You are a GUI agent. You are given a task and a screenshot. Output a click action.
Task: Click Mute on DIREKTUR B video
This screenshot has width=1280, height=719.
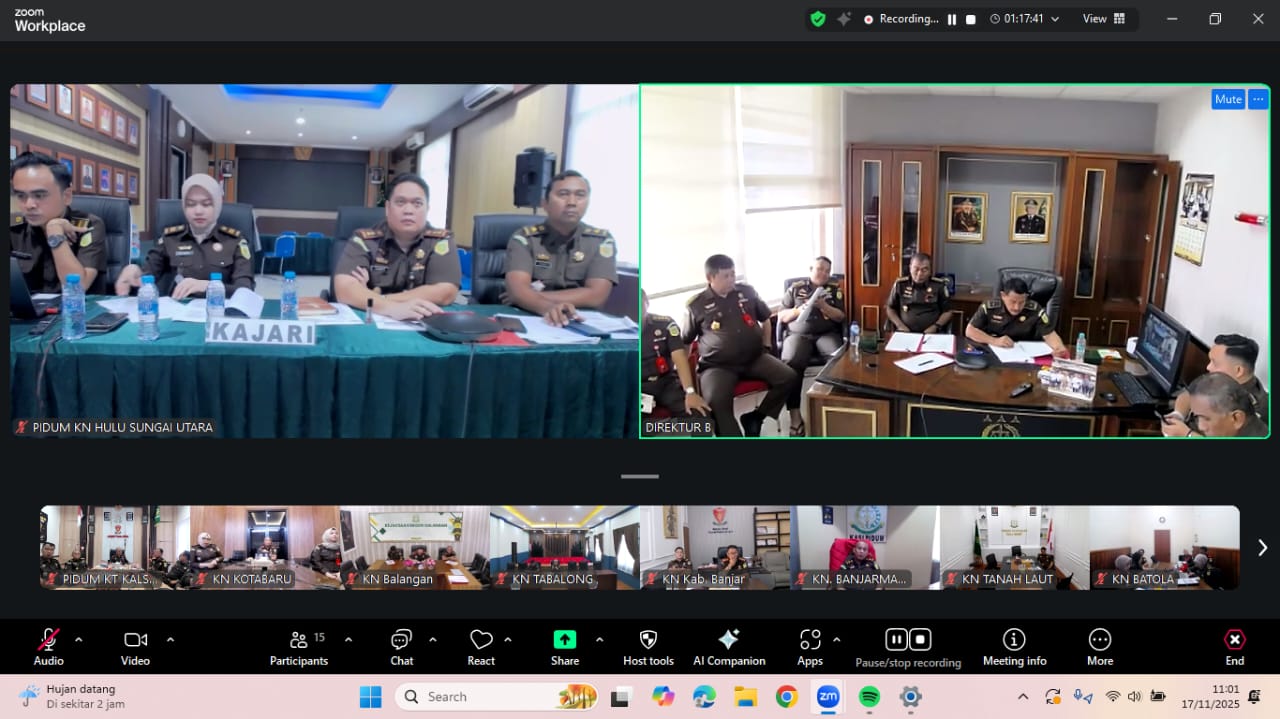coord(1228,99)
